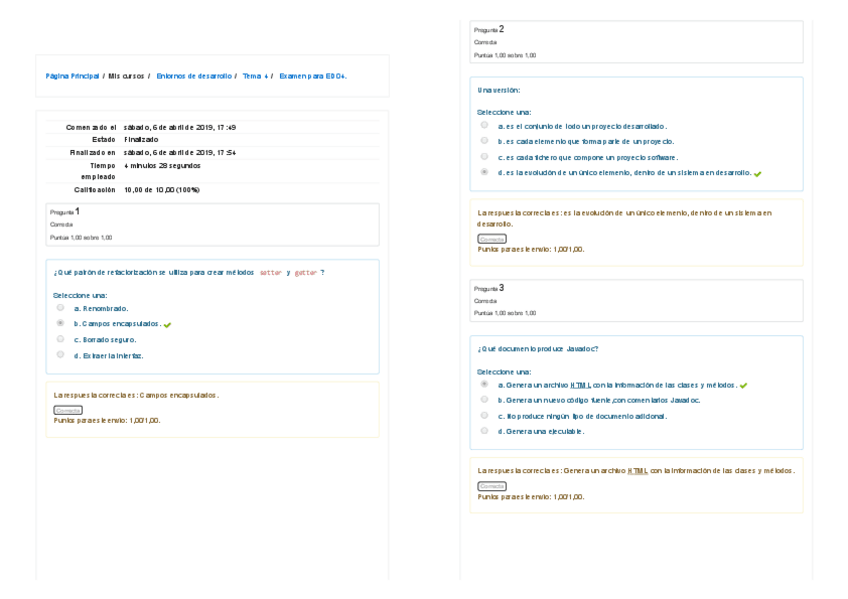Image resolution: width=848 pixels, height=599 pixels.
Task: Click underlined 'HTML' in Javadoc answer a
Action: pos(581,385)
